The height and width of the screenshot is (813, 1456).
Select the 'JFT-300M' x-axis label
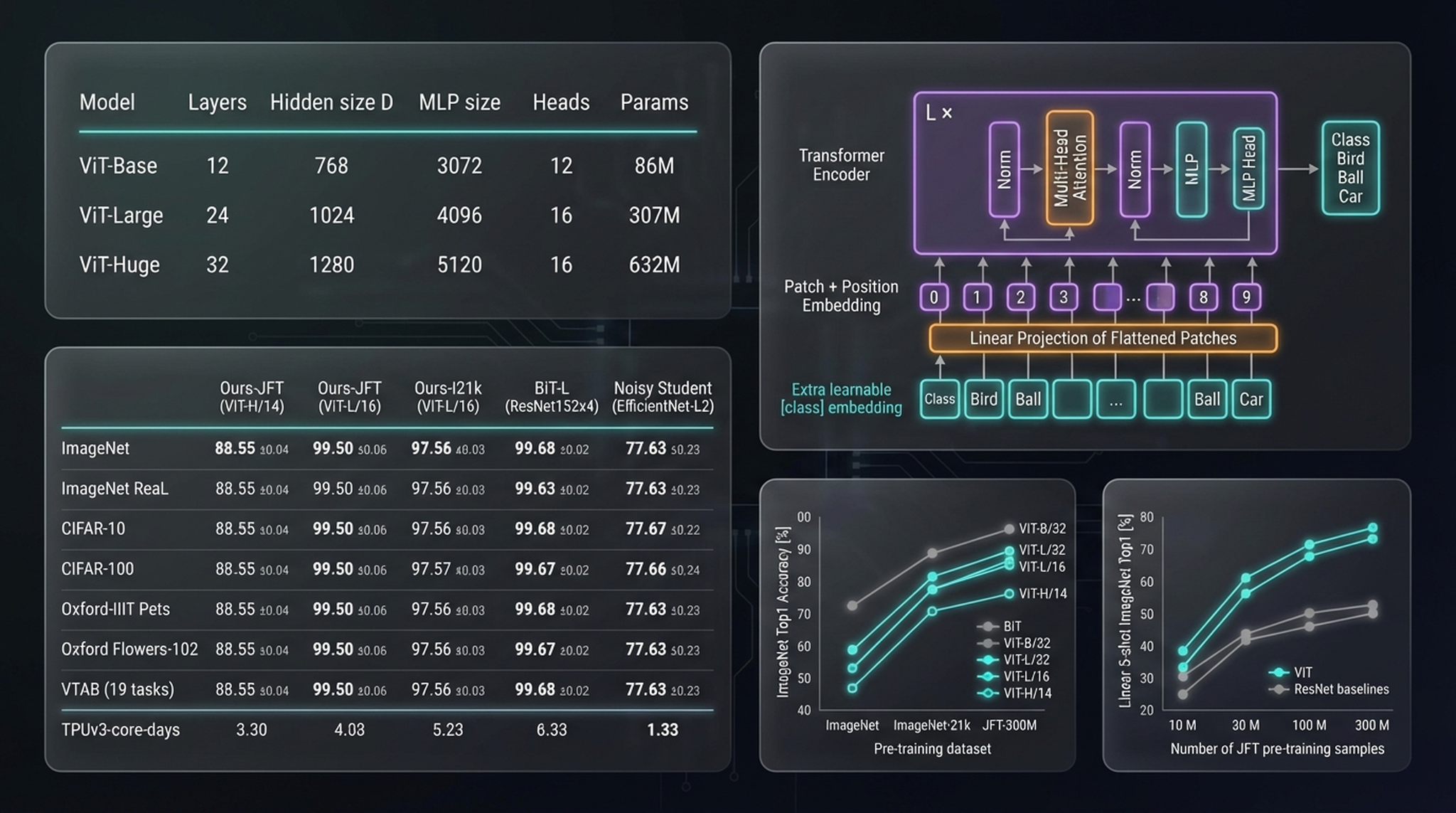(x=1009, y=726)
